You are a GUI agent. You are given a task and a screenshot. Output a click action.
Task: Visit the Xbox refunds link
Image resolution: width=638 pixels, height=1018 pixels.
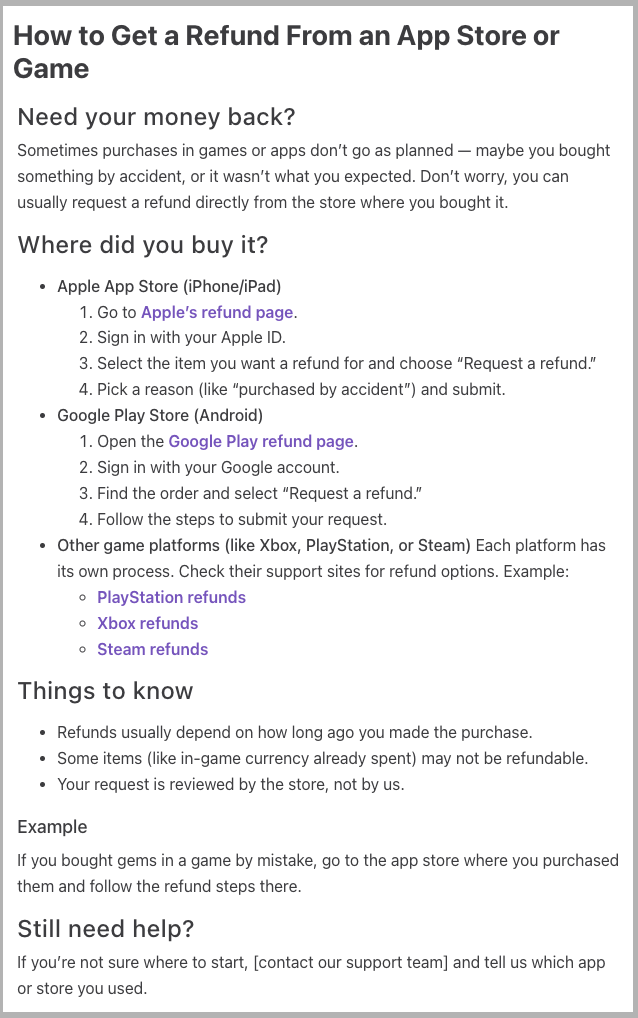[x=147, y=623]
